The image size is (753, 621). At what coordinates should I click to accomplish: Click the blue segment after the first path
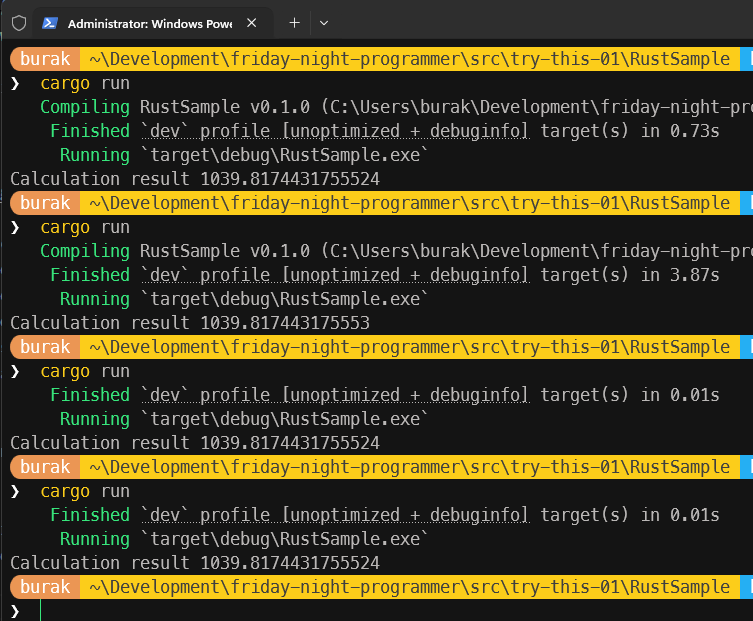coord(746,59)
